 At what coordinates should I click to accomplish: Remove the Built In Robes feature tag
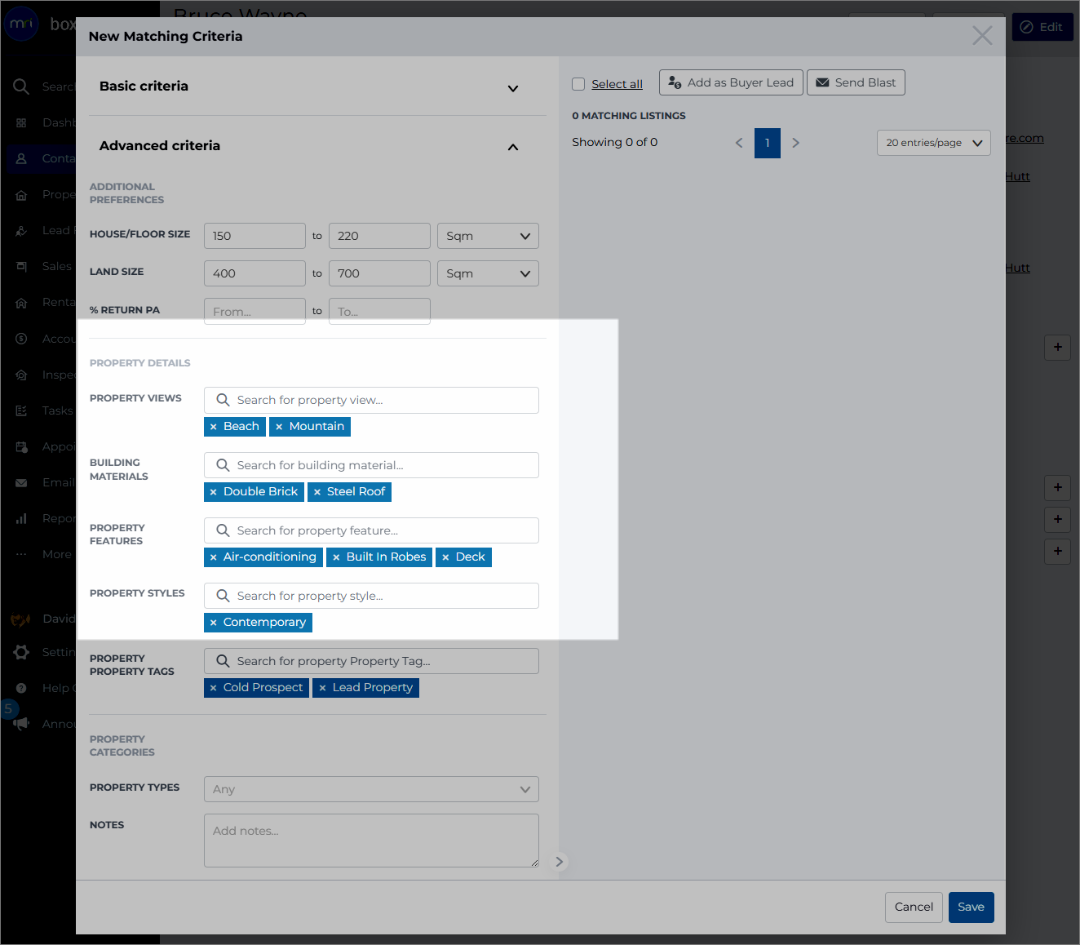tap(336, 557)
